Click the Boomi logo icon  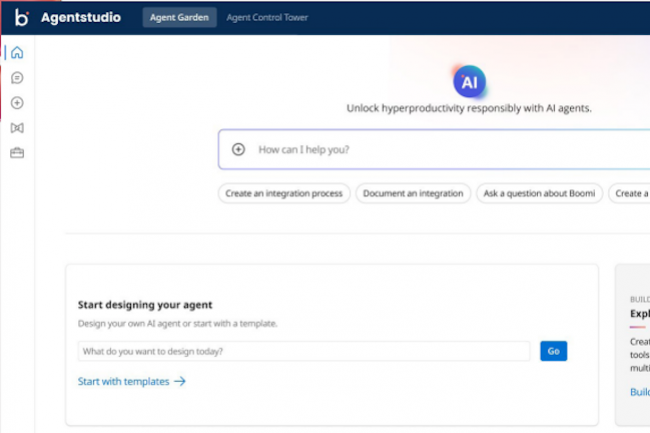coord(22,17)
